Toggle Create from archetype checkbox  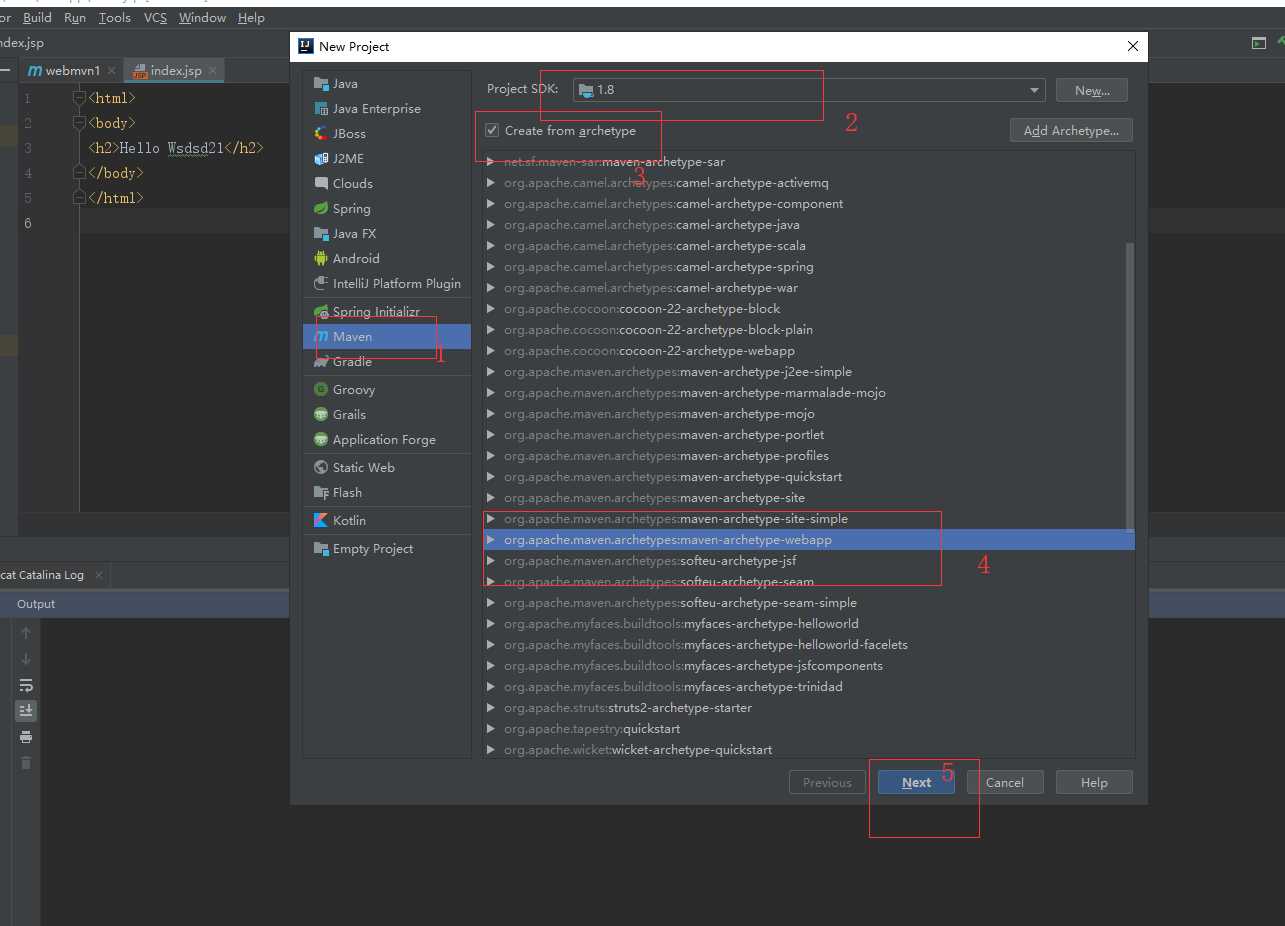[491, 131]
